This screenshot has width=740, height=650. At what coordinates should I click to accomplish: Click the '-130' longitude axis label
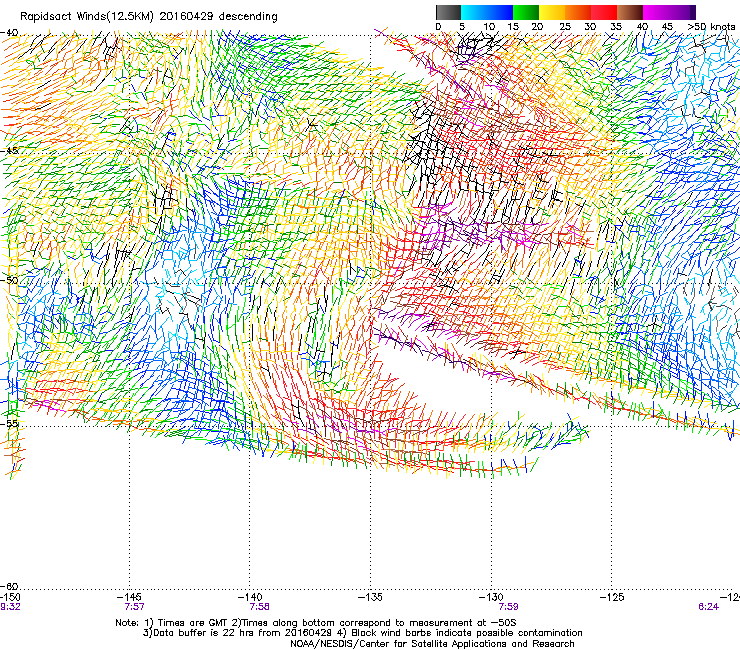tap(491, 597)
